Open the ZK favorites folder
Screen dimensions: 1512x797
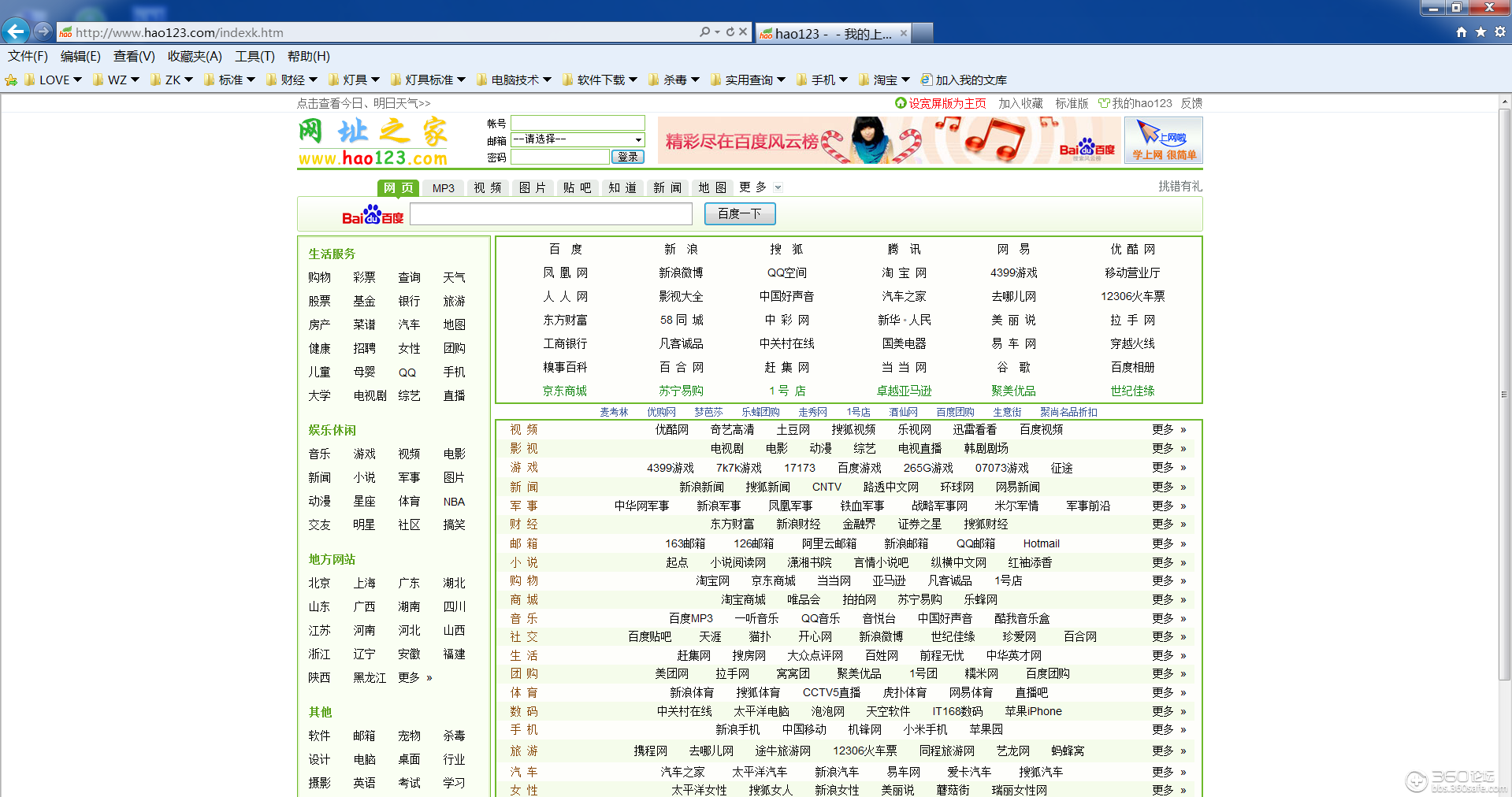pyautogui.click(x=171, y=80)
